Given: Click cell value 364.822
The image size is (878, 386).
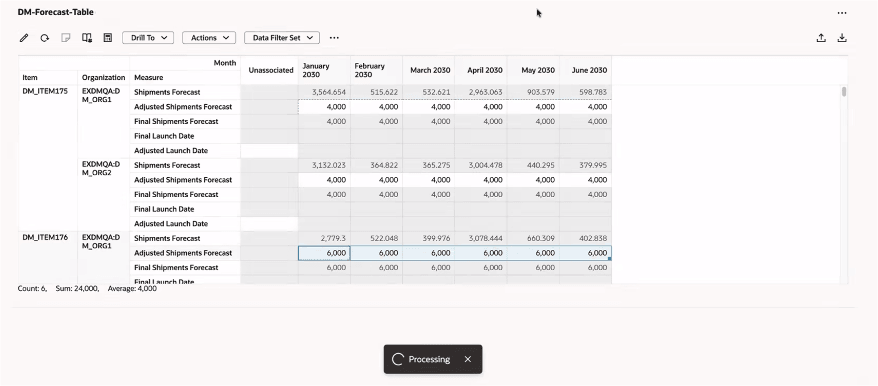Looking at the screenshot, I should pyautogui.click(x=384, y=165).
